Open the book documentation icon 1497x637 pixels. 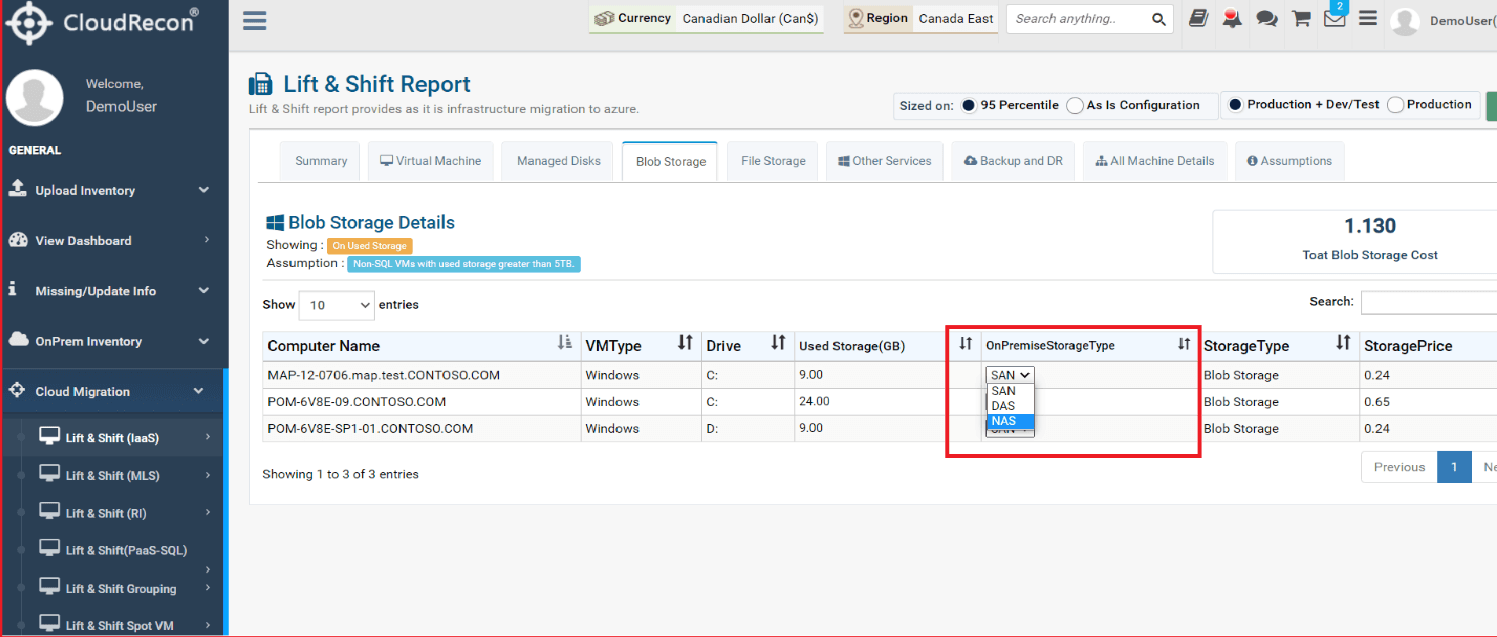(x=1198, y=18)
